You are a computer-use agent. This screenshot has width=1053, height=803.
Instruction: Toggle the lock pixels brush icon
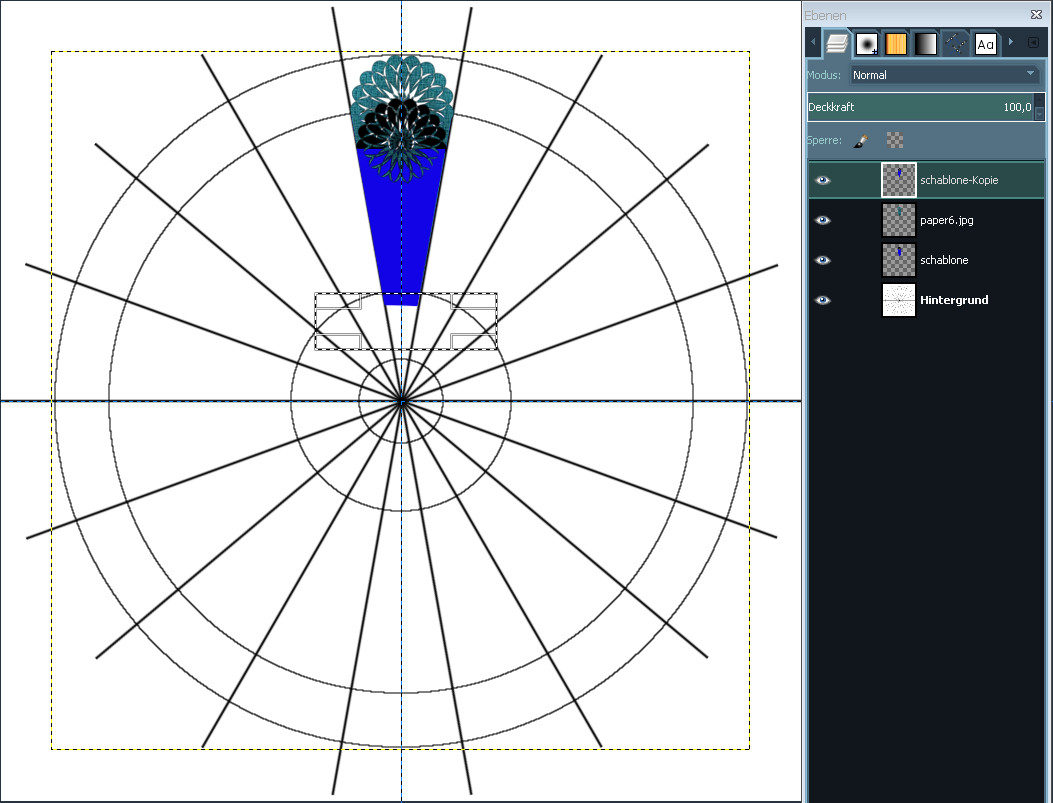[x=860, y=141]
